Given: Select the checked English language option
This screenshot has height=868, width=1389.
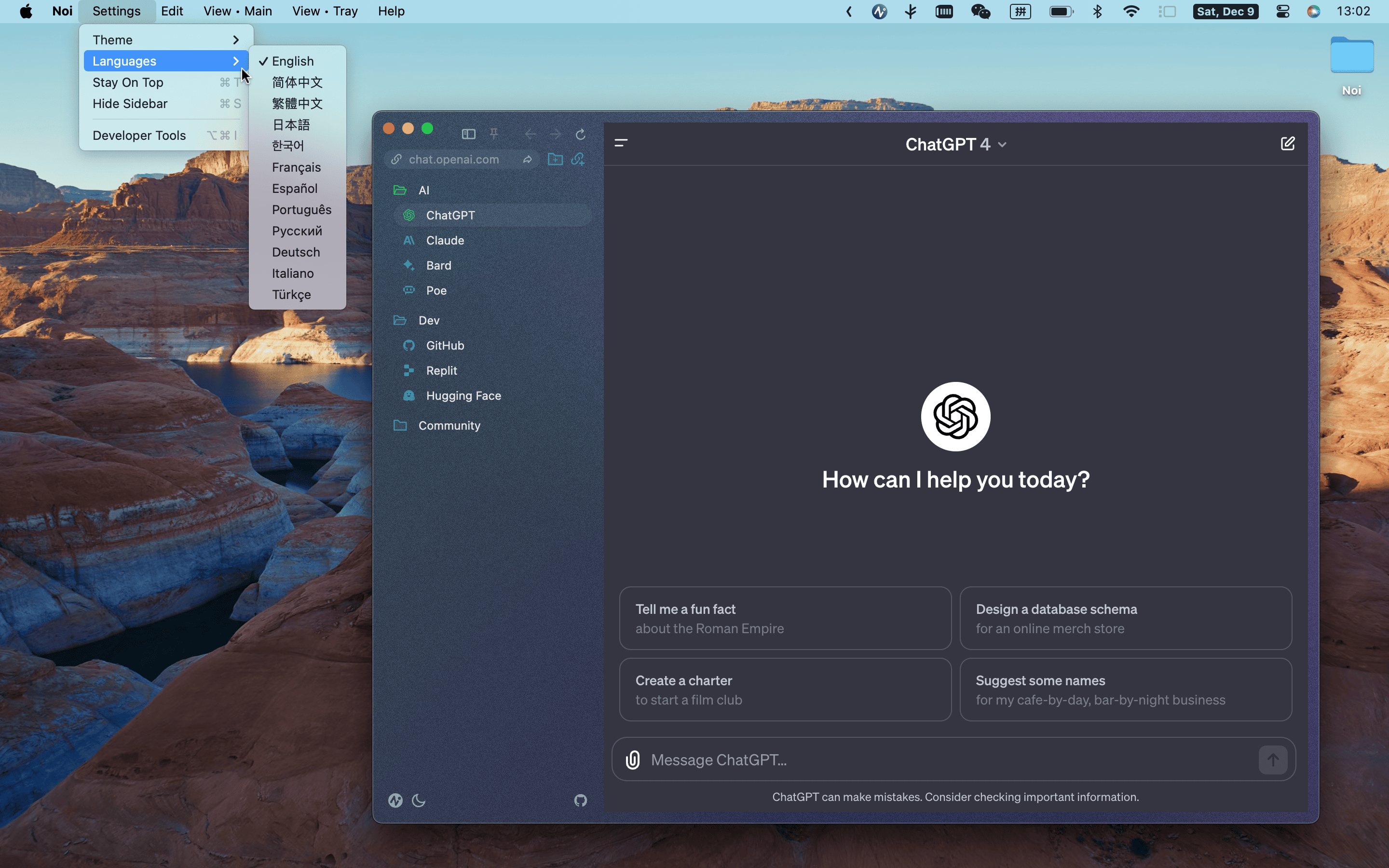Looking at the screenshot, I should [293, 61].
